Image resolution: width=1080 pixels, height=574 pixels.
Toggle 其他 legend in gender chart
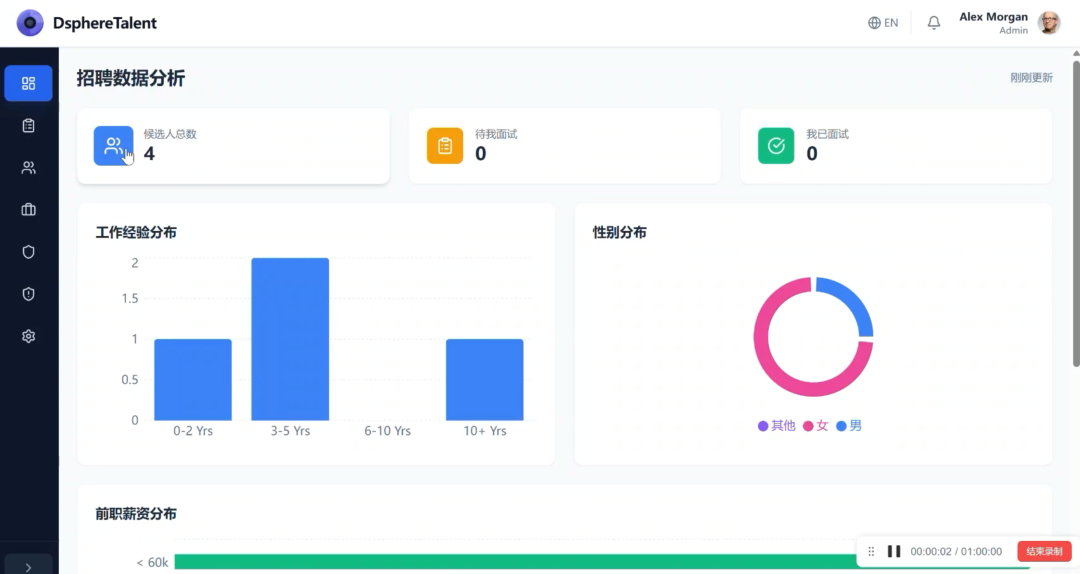[x=776, y=426]
